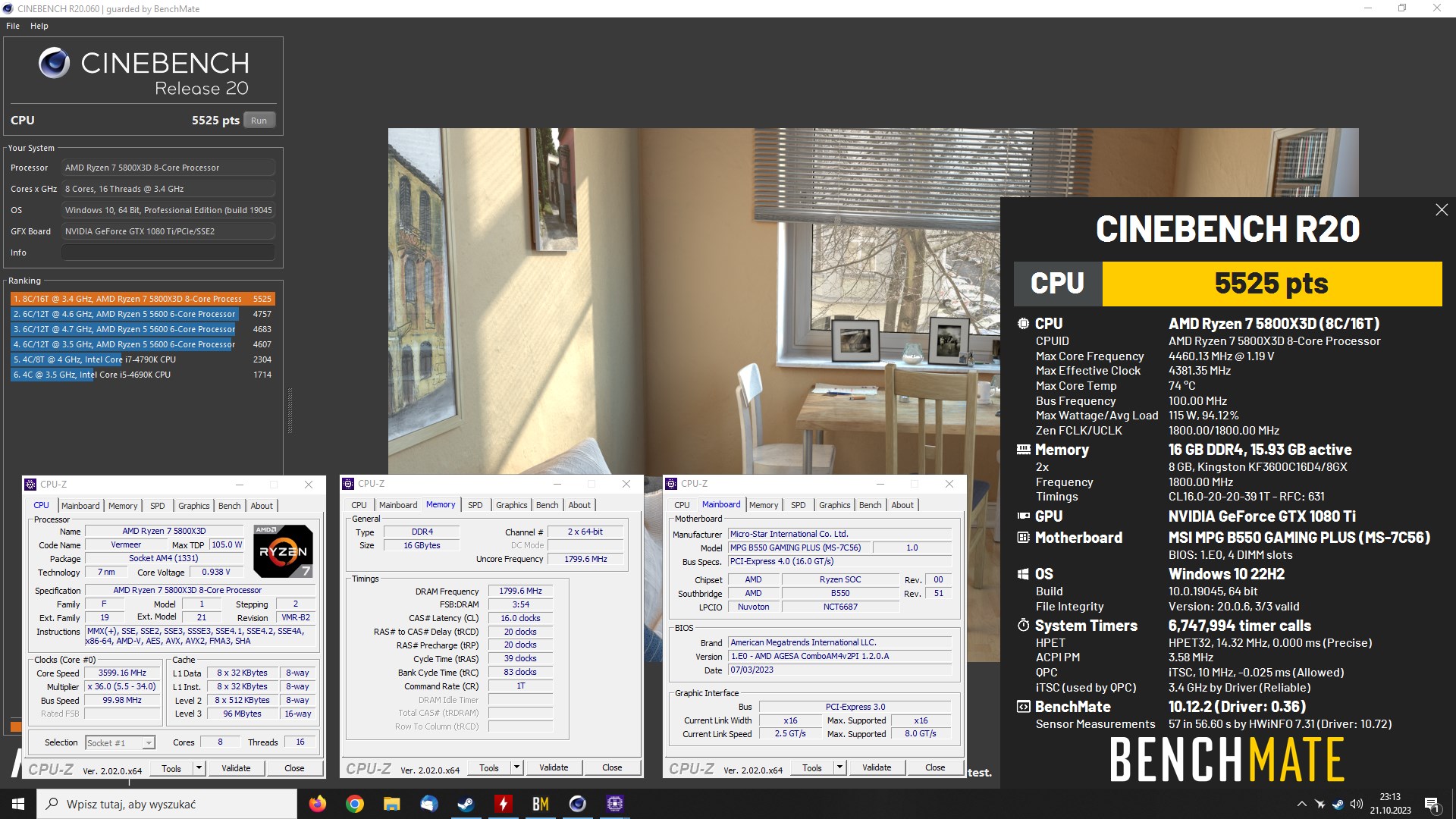Viewport: 1456px width, 819px height.
Task: Select ranking row 3 with score 4683
Action: coord(143,329)
